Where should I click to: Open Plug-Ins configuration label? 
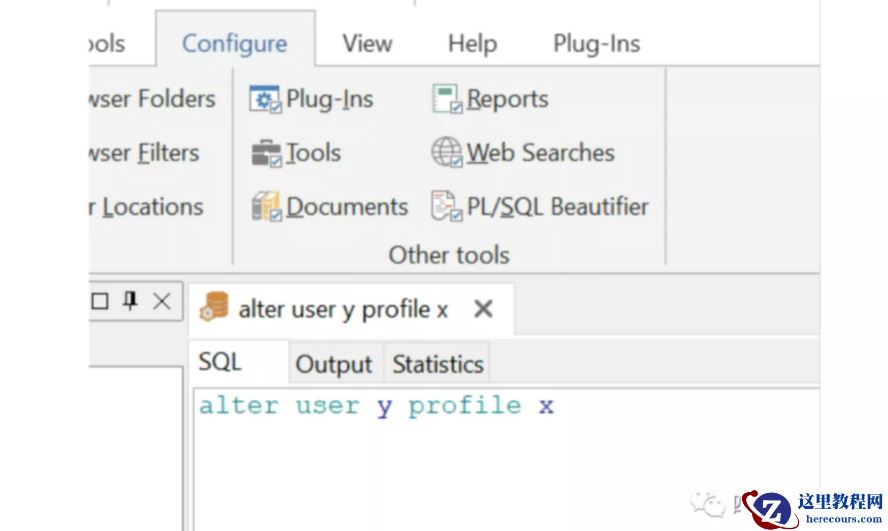coord(330,99)
